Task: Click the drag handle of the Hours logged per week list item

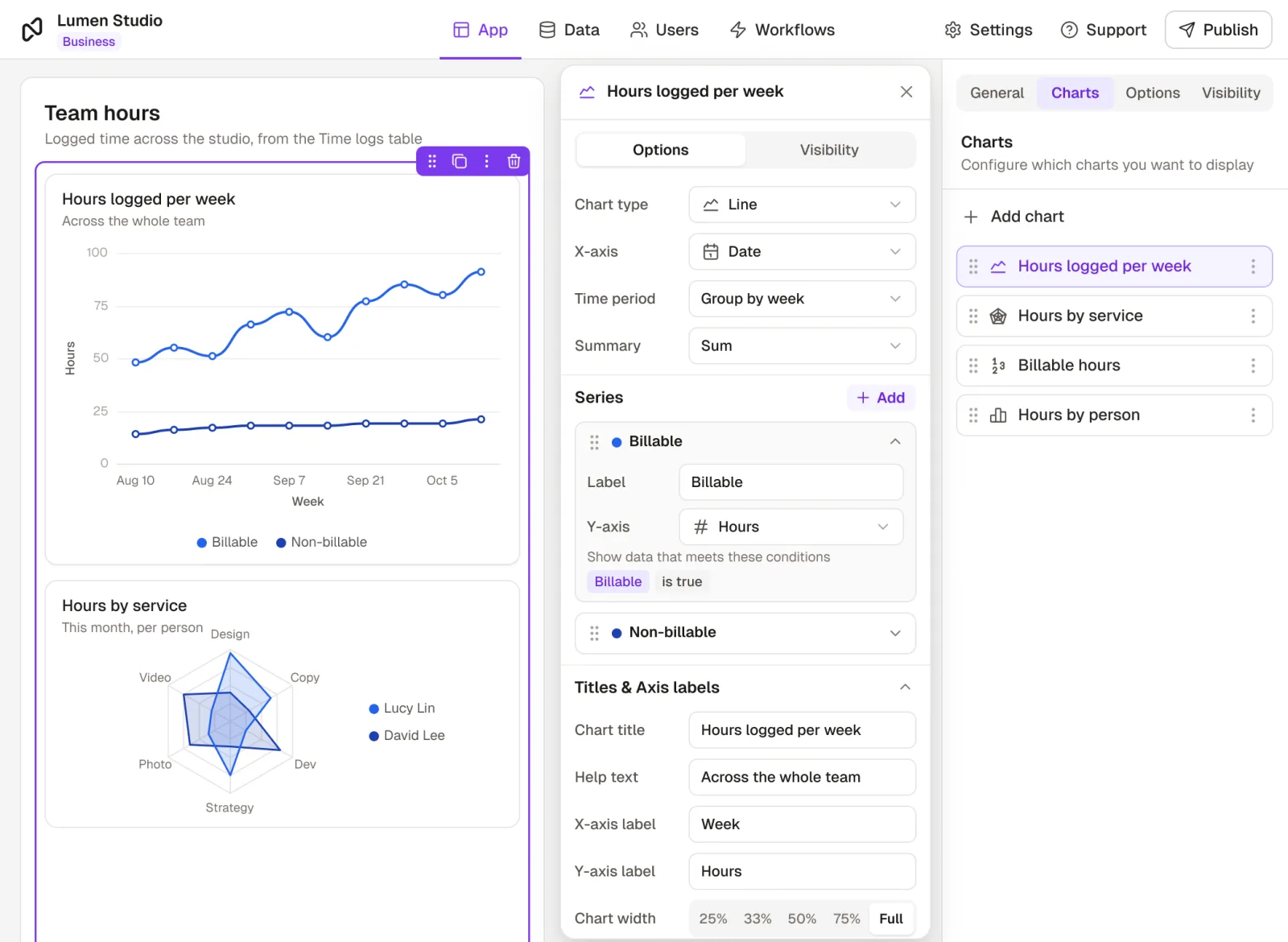Action: (x=973, y=266)
